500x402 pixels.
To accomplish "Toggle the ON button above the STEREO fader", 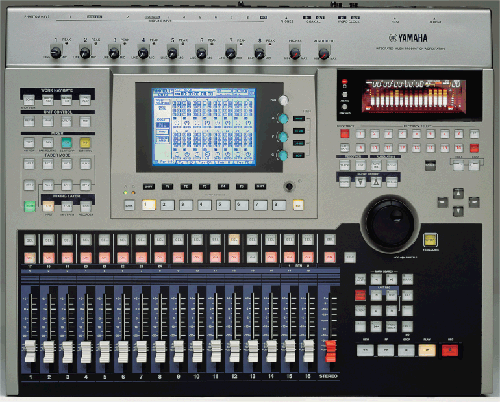I will click(x=329, y=257).
